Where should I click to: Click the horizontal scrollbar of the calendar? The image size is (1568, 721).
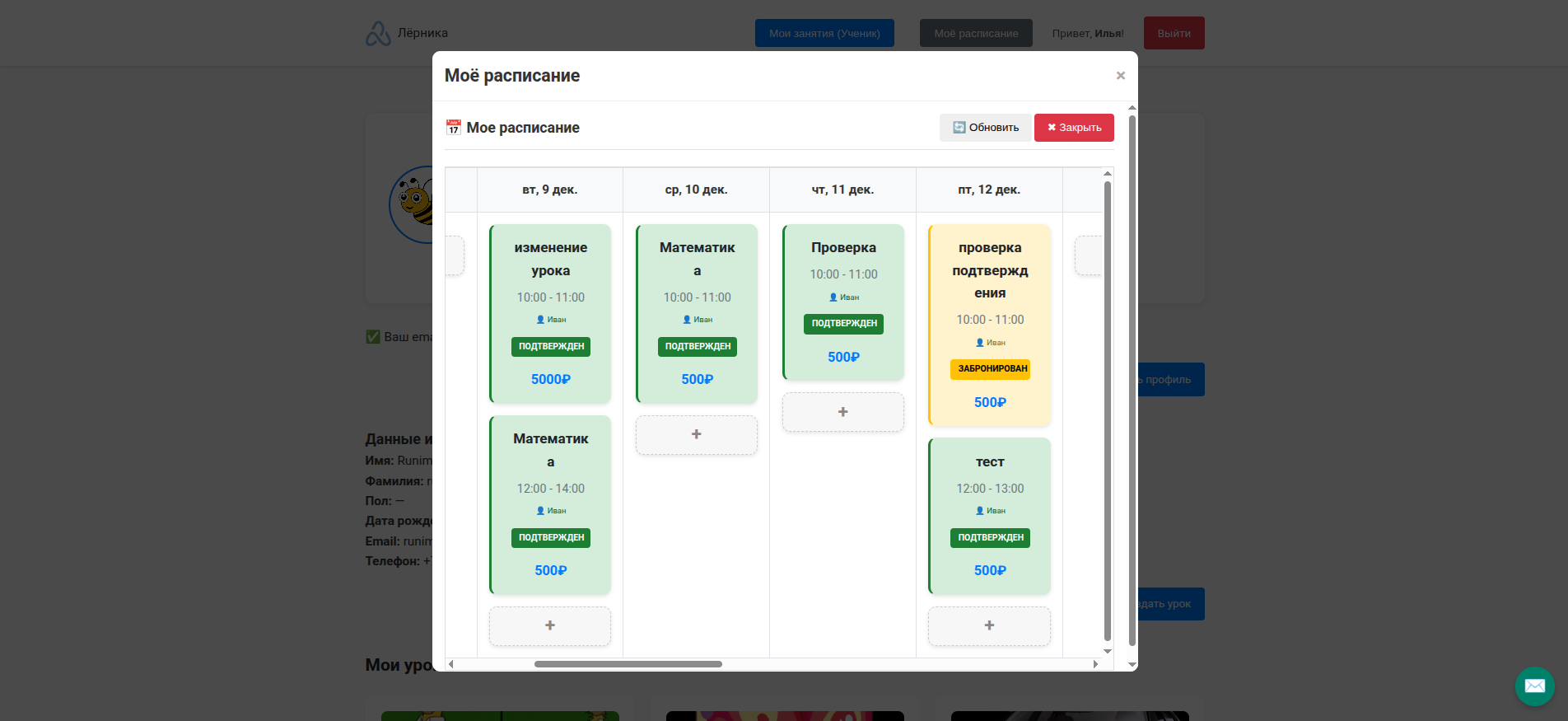click(x=628, y=664)
